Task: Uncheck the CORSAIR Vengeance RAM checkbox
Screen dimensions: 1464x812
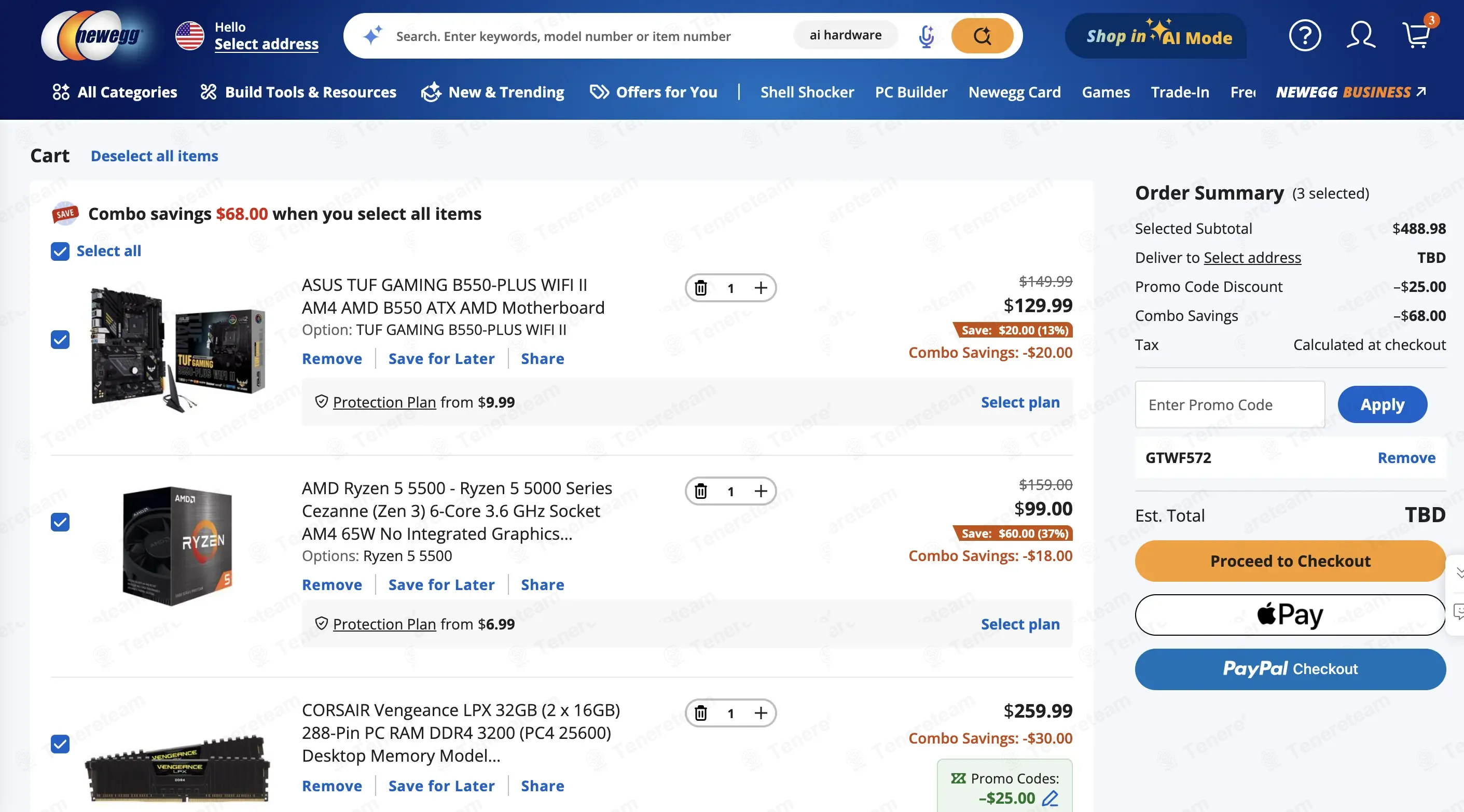Action: [x=60, y=744]
